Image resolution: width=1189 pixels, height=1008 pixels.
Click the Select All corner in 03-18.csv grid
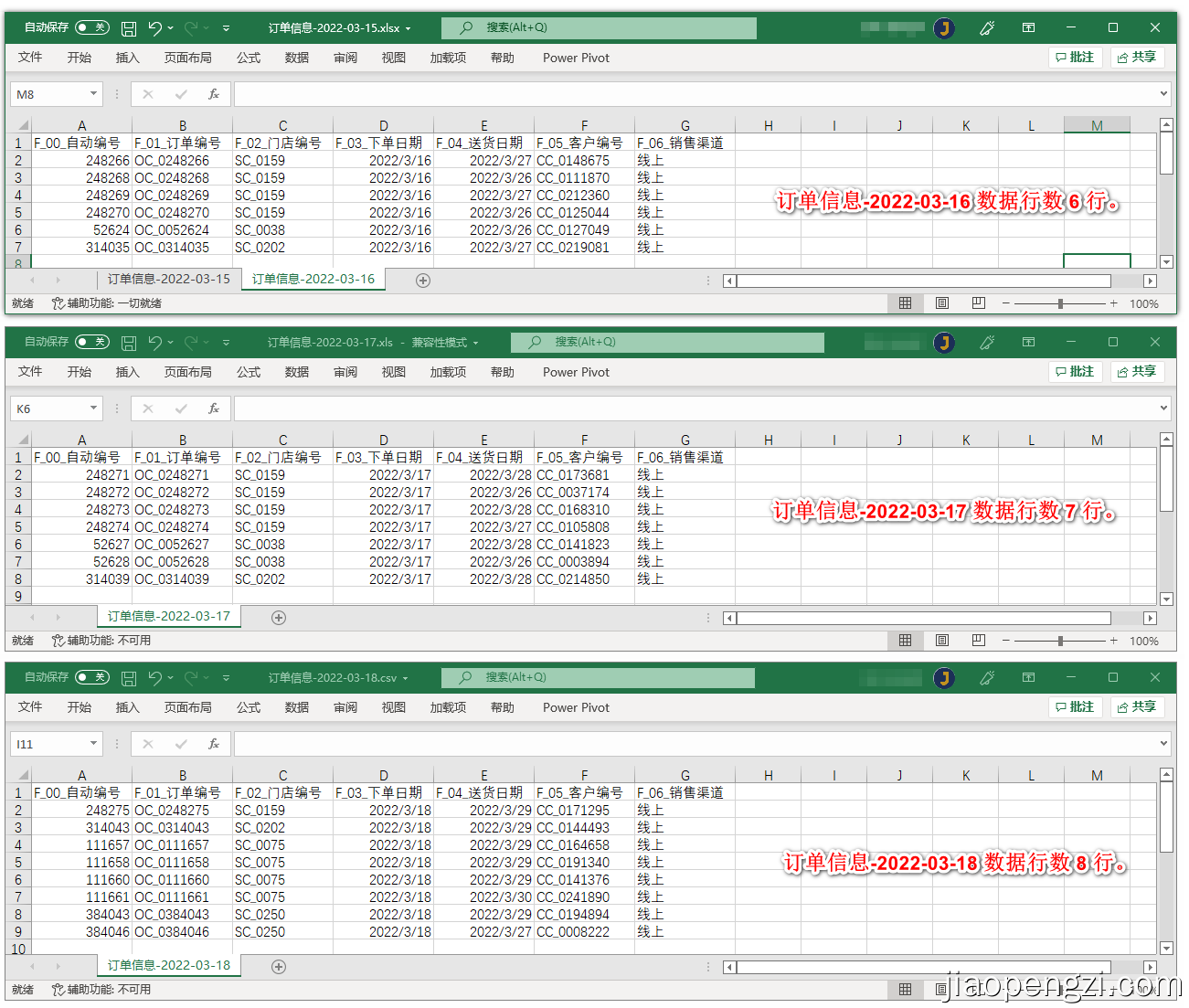[21, 776]
